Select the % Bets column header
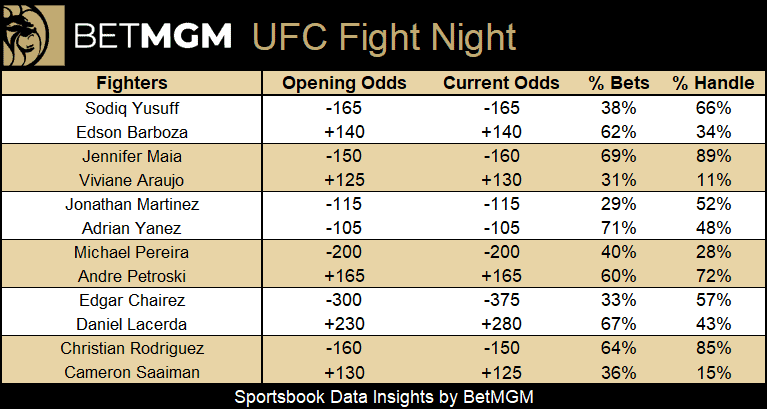Image resolution: width=767 pixels, height=409 pixels. tap(619, 83)
